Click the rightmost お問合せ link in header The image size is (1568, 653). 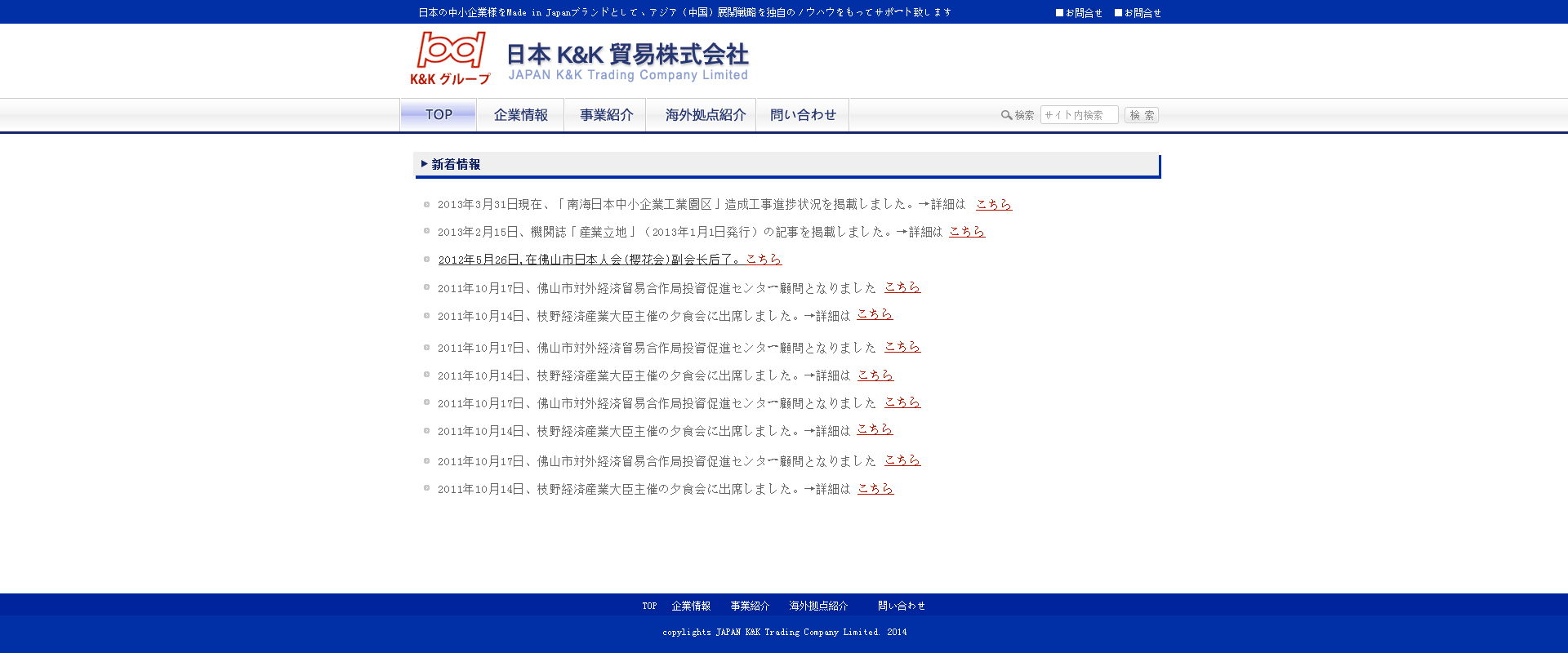click(x=1138, y=13)
